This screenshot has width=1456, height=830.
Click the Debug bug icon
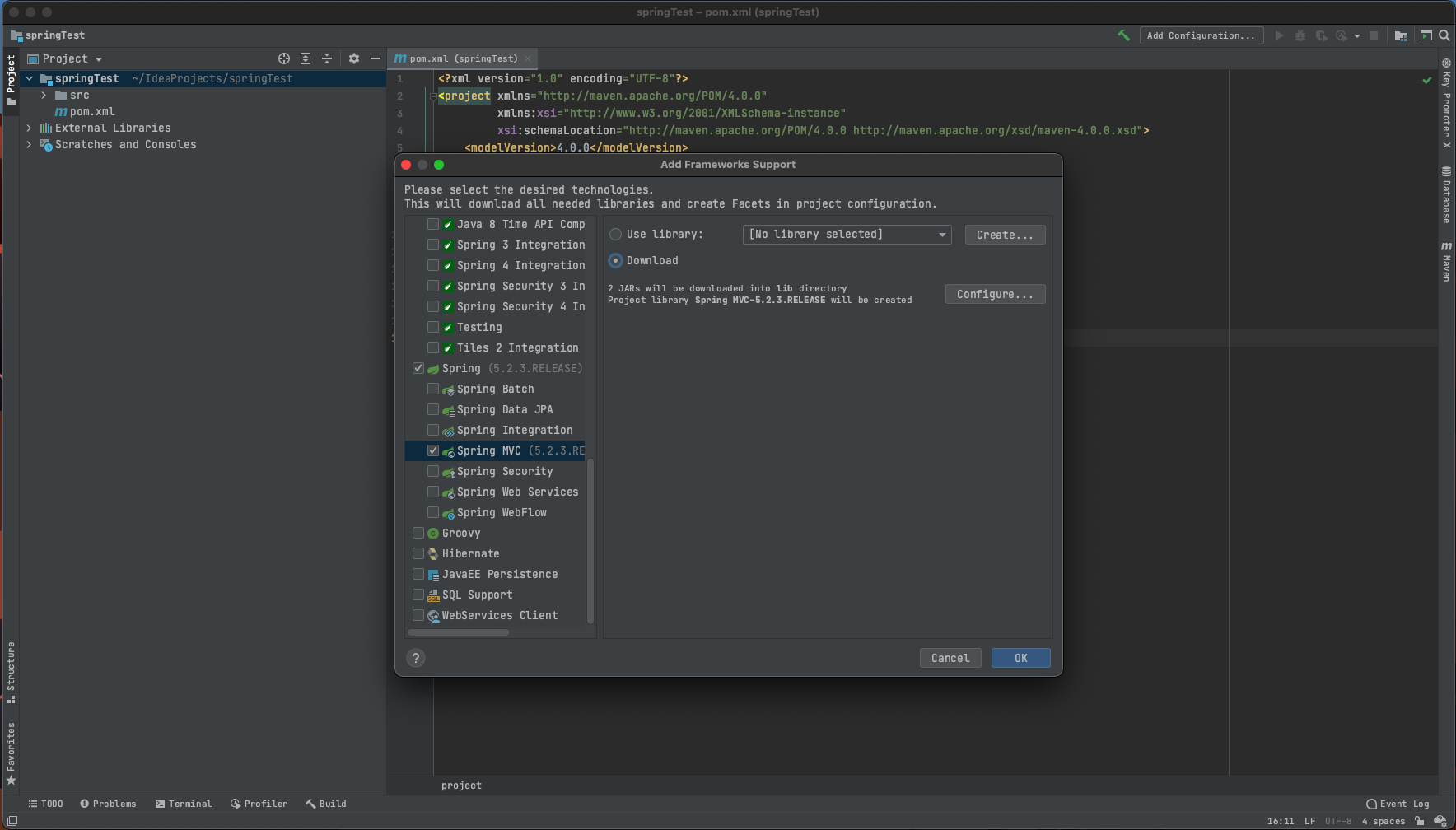pyautogui.click(x=1300, y=35)
